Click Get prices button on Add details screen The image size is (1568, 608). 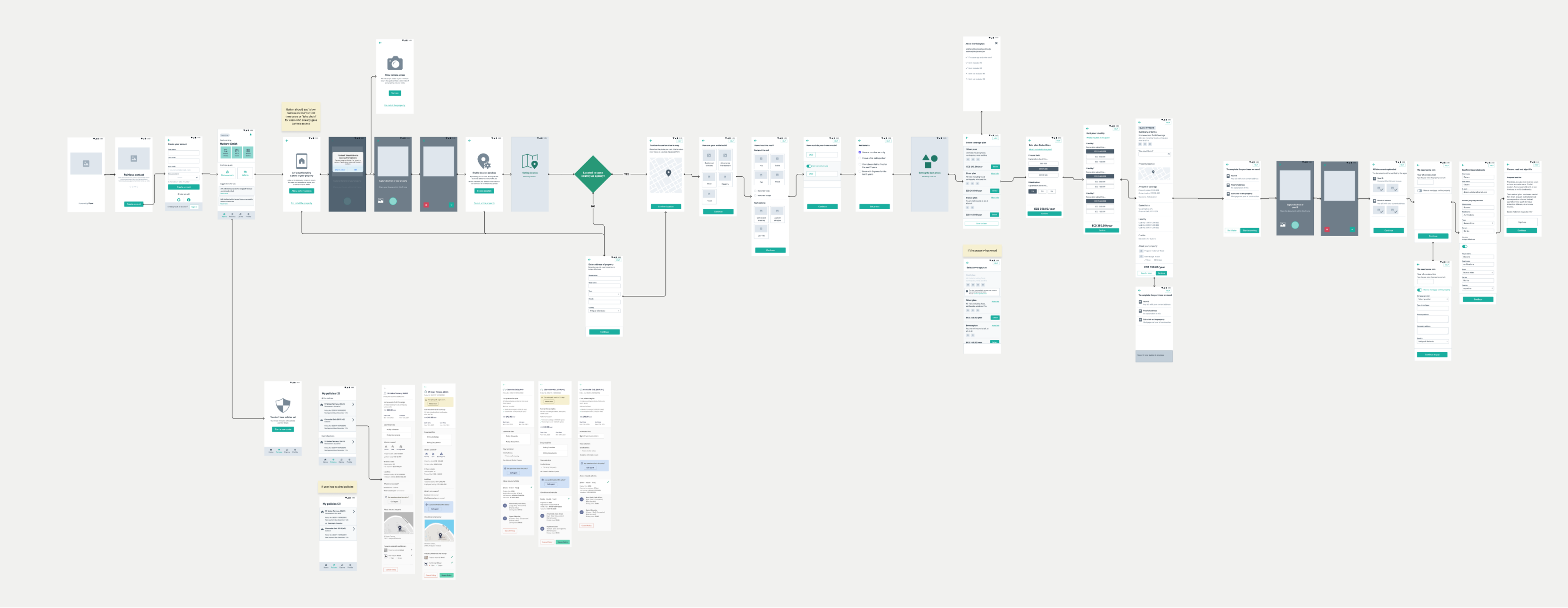[x=875, y=206]
